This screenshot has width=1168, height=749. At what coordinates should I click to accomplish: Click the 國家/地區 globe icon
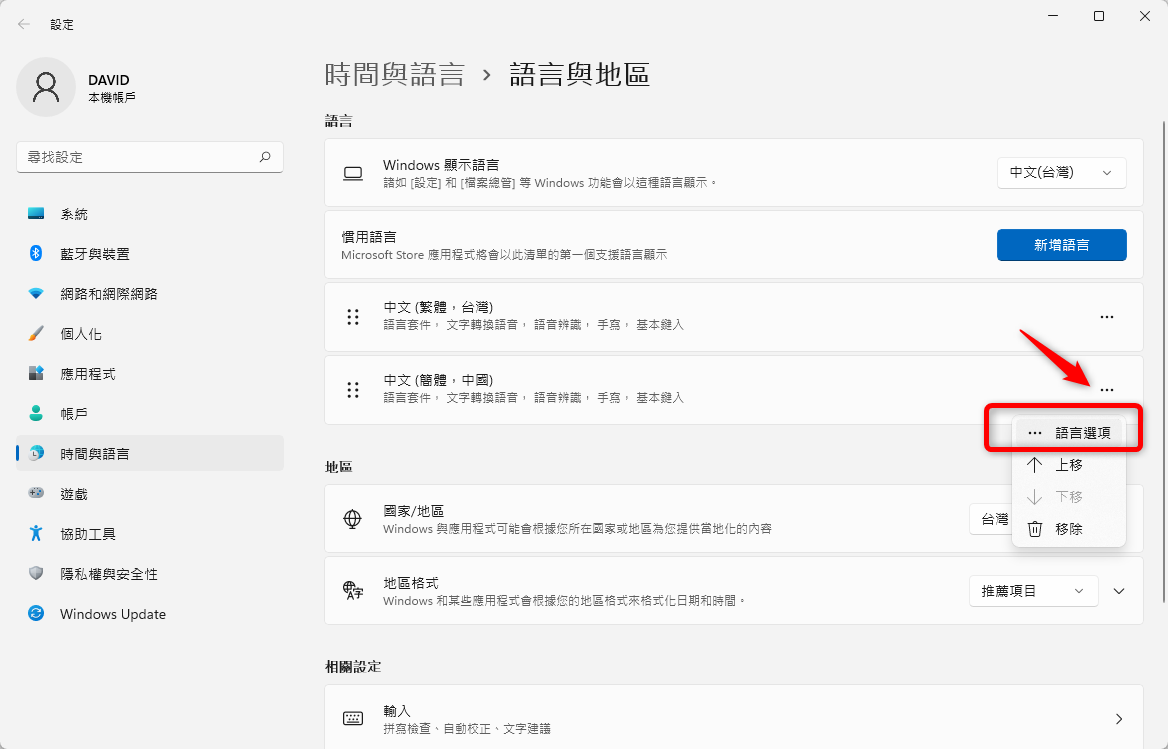(352, 519)
